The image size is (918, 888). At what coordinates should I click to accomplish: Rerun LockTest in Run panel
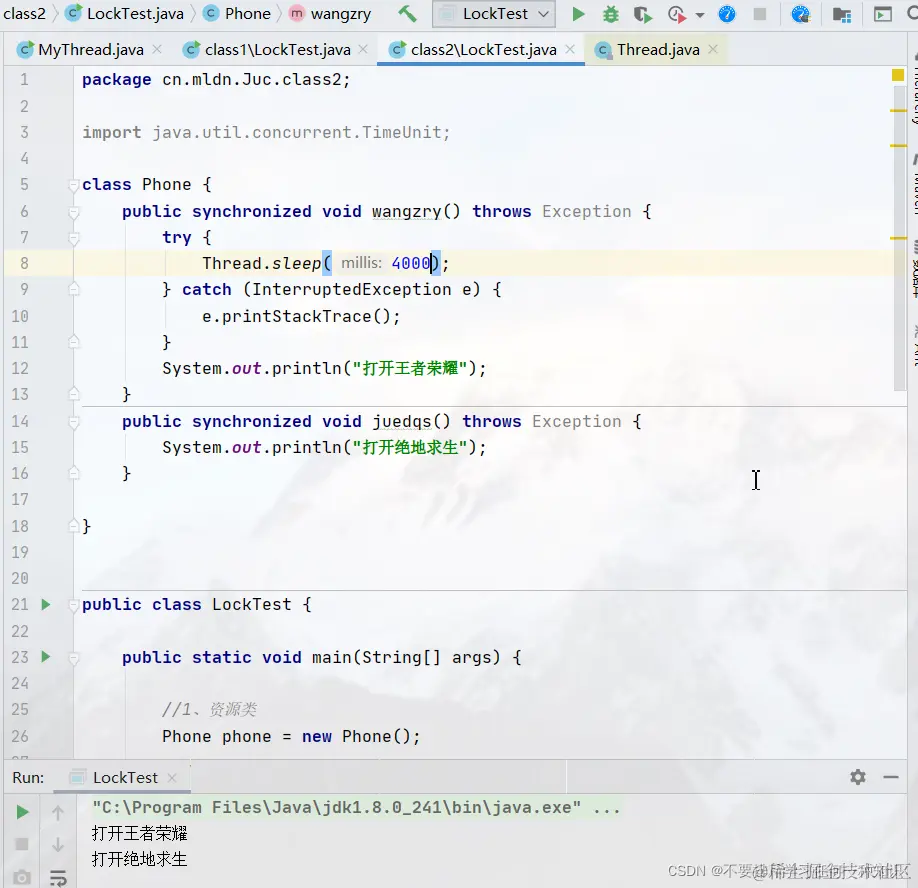click(22, 812)
